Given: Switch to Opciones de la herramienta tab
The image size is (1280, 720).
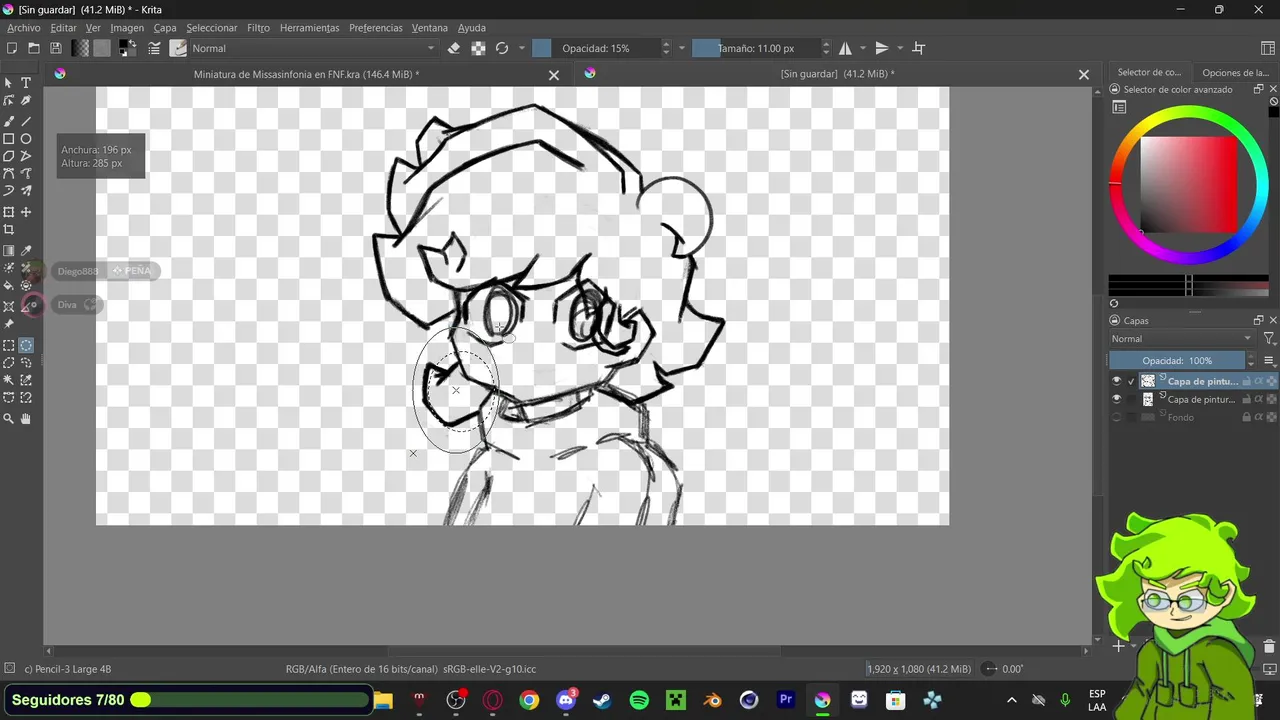Looking at the screenshot, I should pyautogui.click(x=1235, y=72).
